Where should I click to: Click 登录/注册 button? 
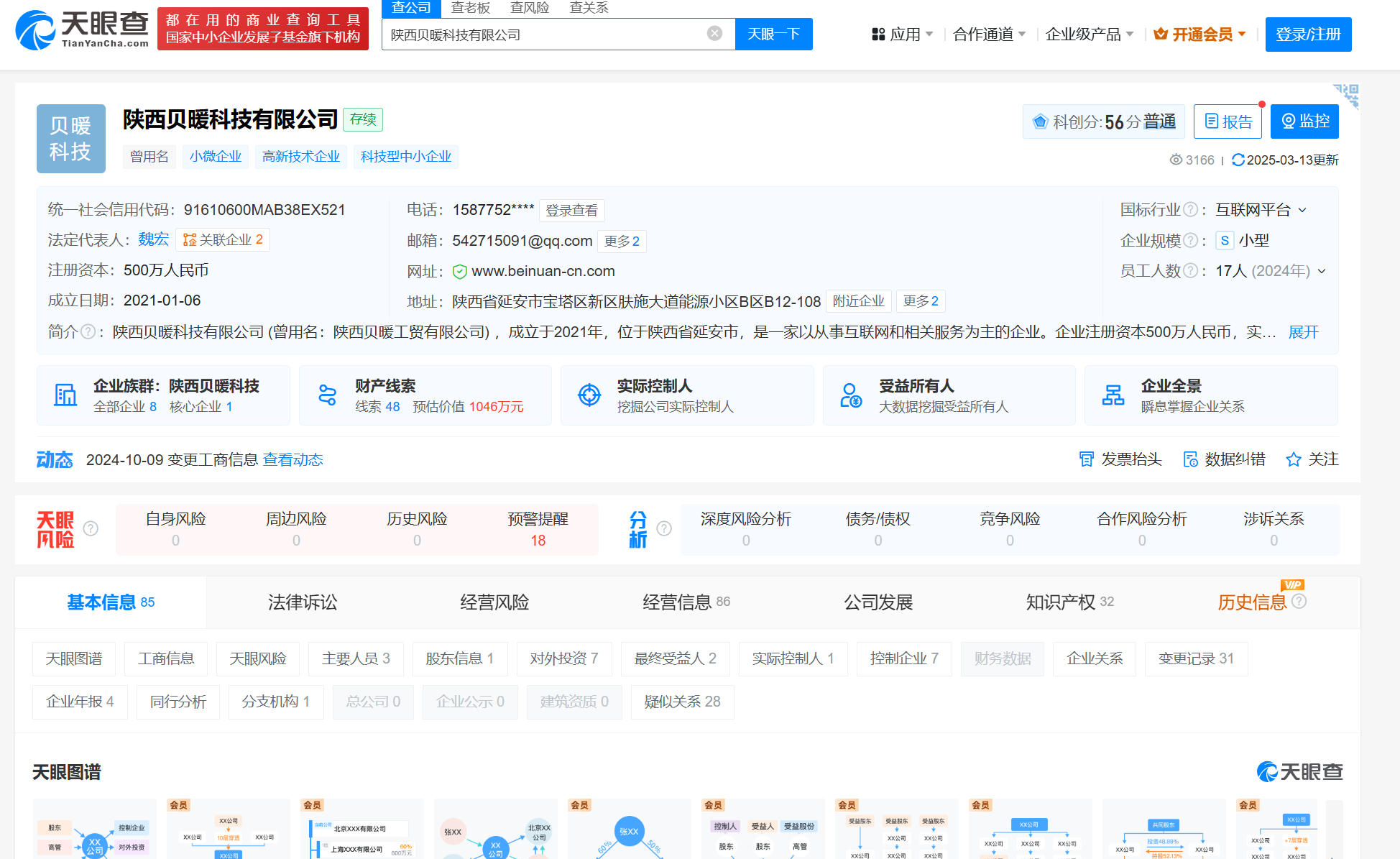click(1308, 34)
